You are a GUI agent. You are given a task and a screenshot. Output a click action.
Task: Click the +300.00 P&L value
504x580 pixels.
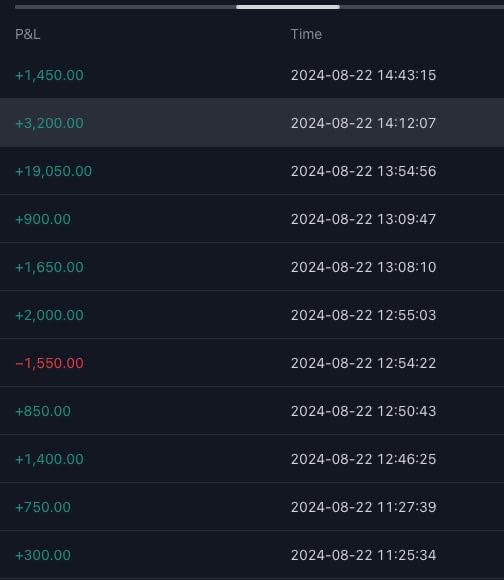(43, 555)
